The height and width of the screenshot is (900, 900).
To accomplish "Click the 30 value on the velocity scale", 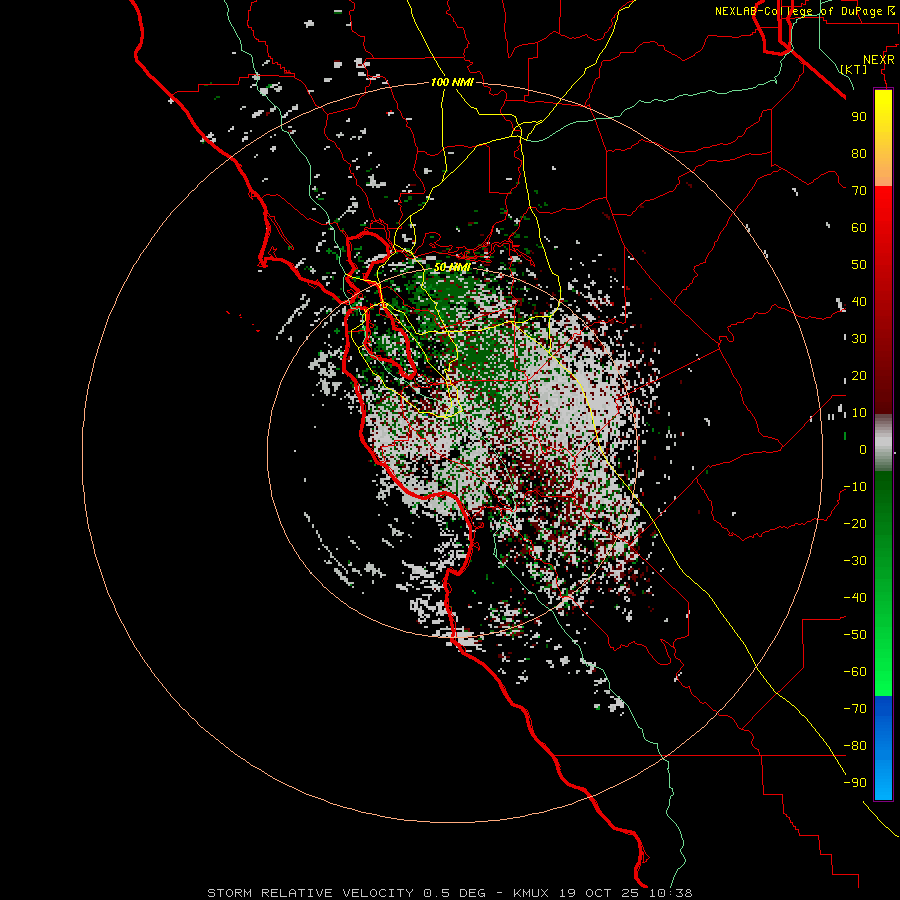I will click(859, 339).
